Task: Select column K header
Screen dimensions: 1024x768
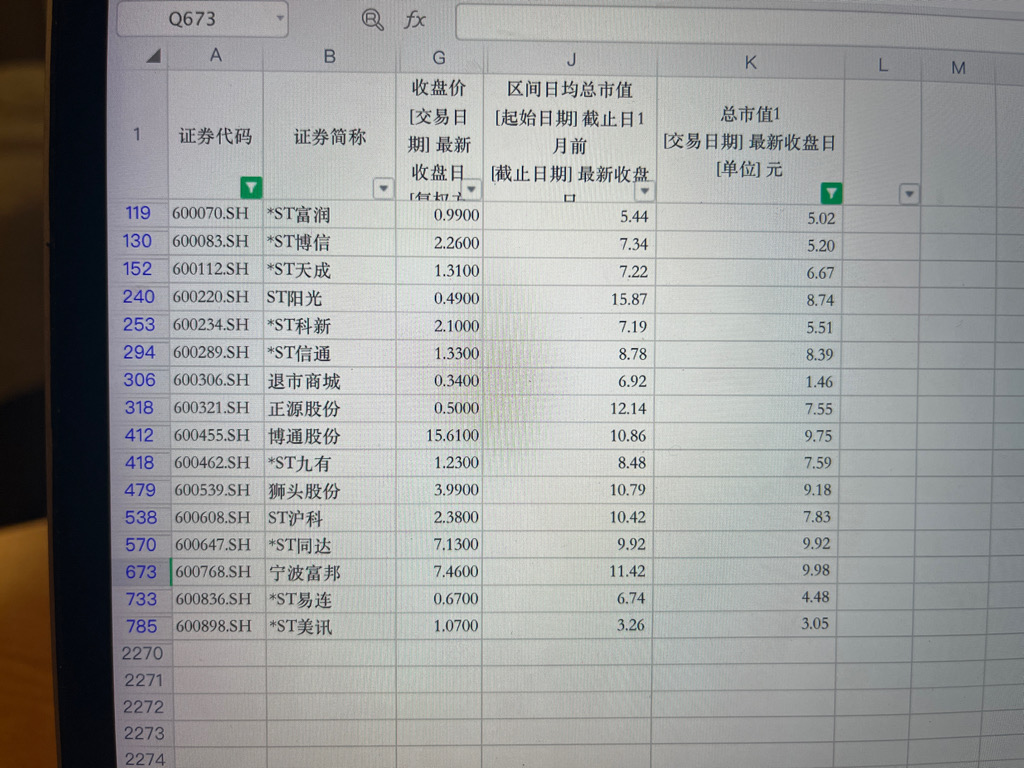Action: [750, 63]
